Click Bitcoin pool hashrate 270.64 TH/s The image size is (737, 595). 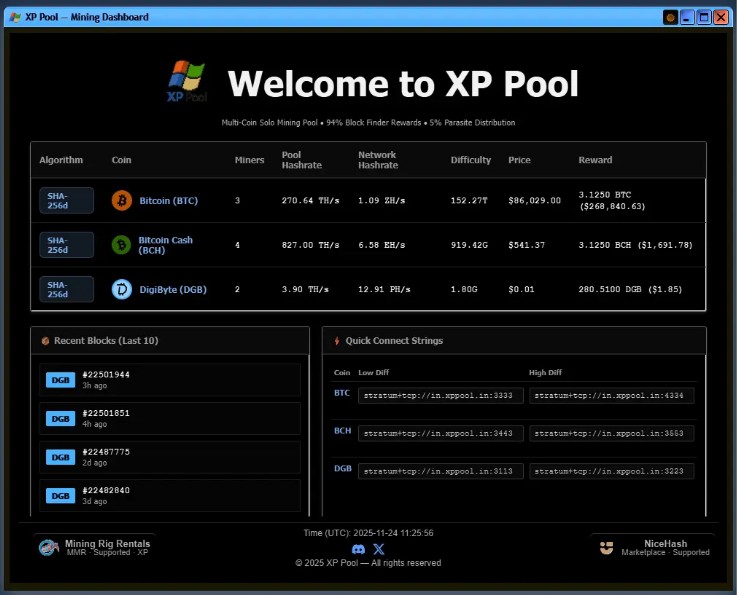pos(310,201)
